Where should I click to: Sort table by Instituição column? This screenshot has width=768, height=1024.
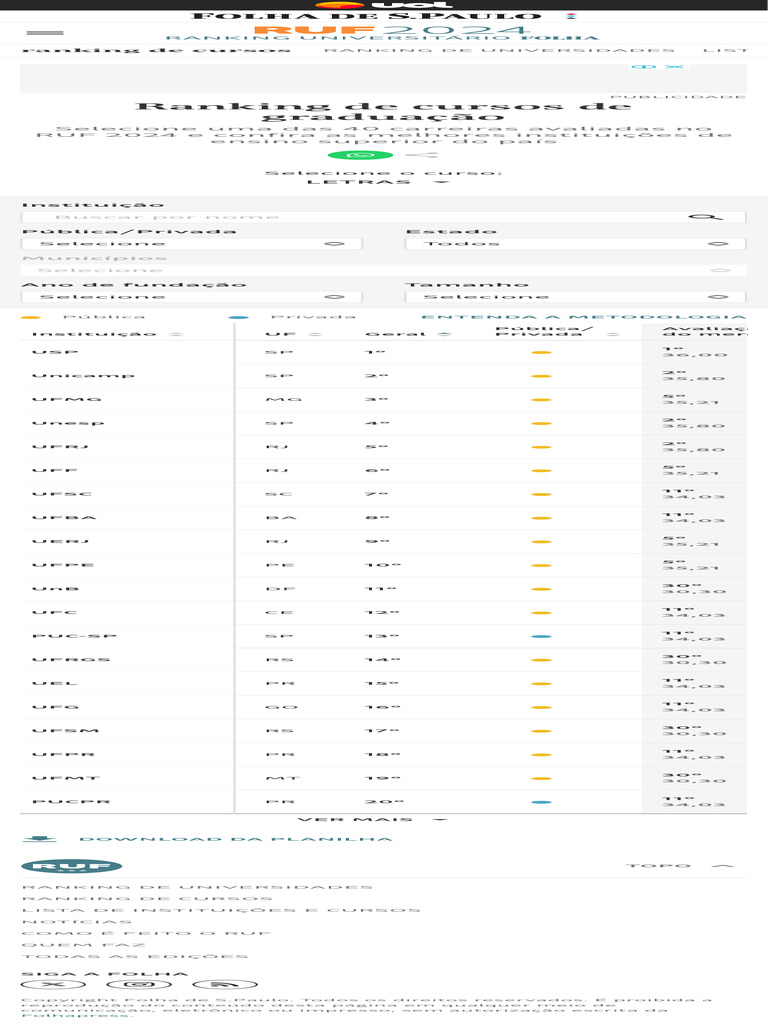[108, 334]
